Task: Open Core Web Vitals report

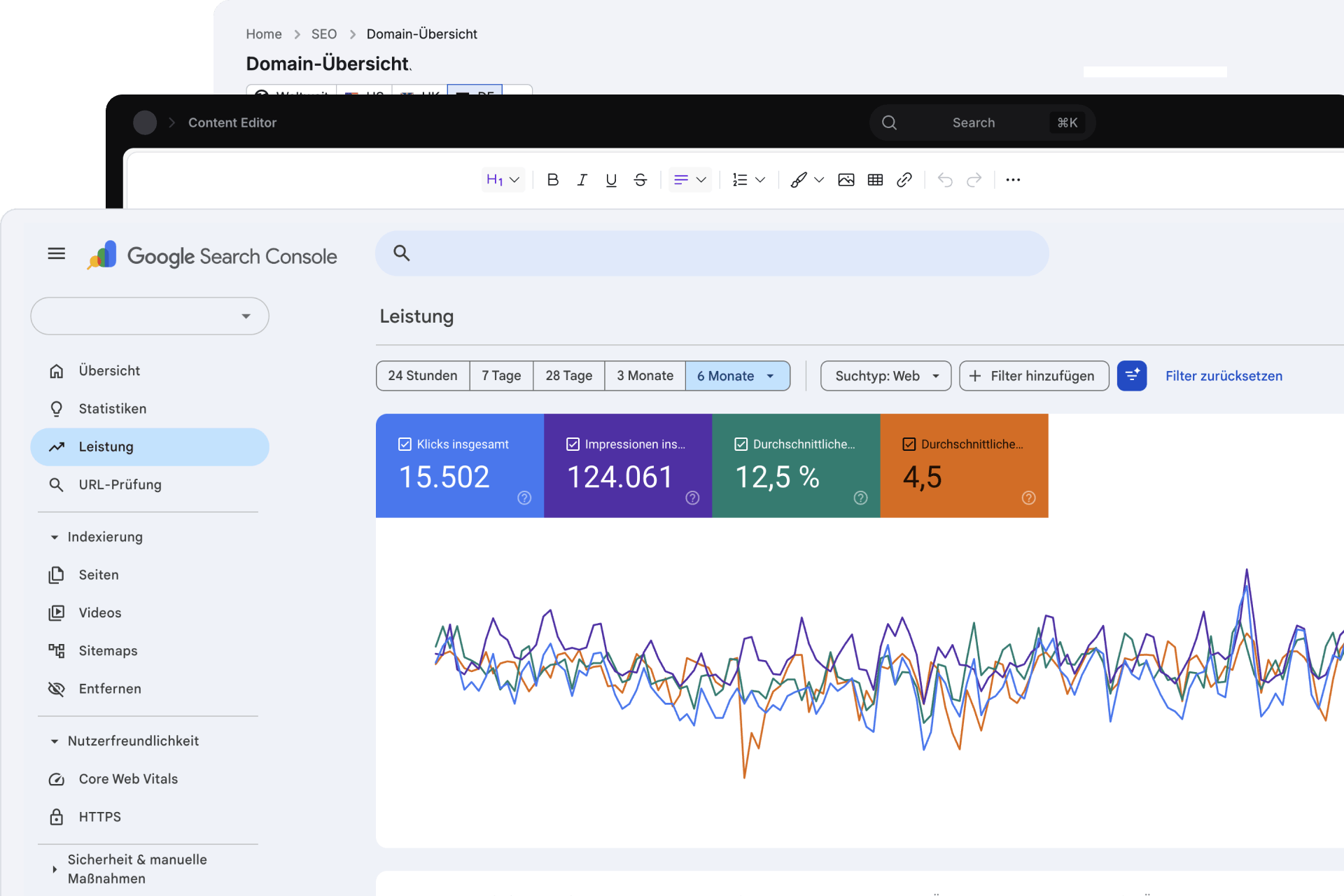Action: pyautogui.click(x=150, y=779)
